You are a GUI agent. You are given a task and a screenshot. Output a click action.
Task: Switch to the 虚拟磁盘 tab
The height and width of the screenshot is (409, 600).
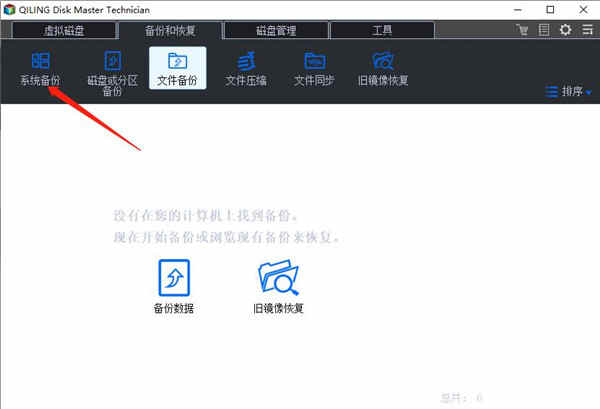coord(64,30)
